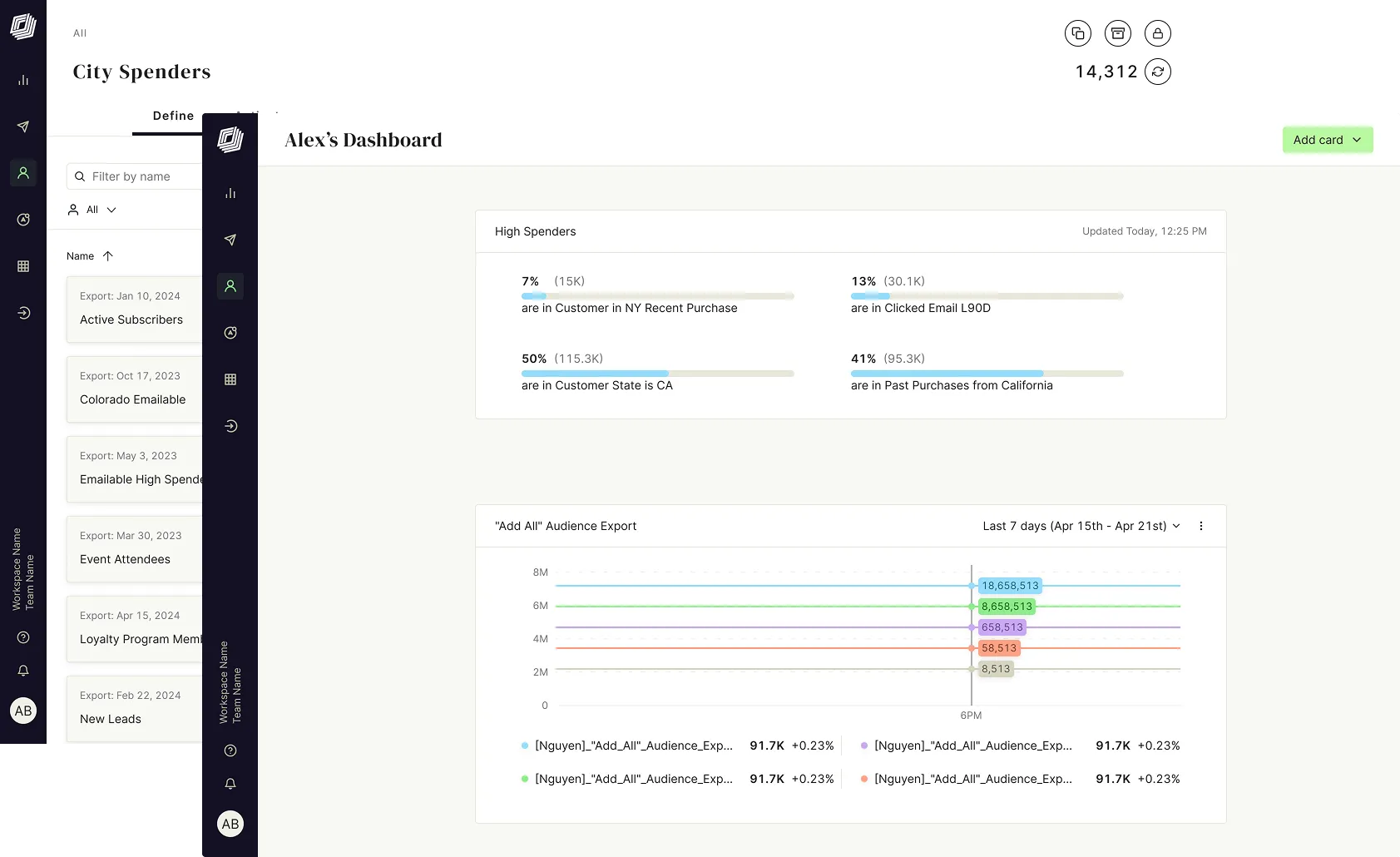Open the Colorado Emailable audience
Screen dimensions: 1400x857
pyautogui.click(x=133, y=399)
